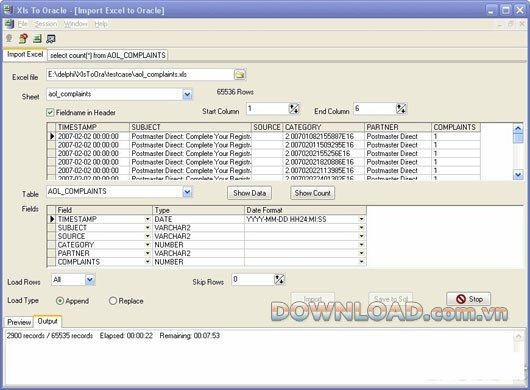Switch to the select count(*) query tab
This screenshot has height=390, width=530.
[x=108, y=55]
